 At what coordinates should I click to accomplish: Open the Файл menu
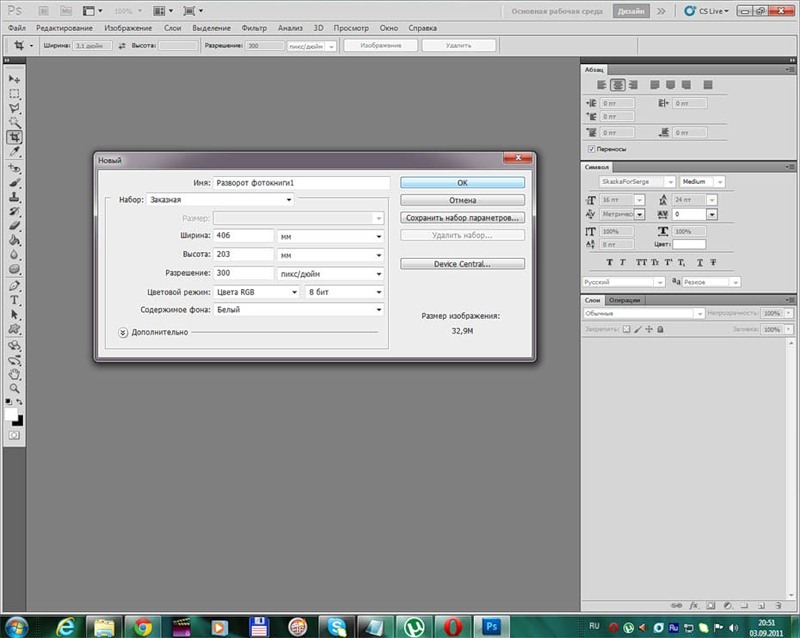(x=16, y=28)
